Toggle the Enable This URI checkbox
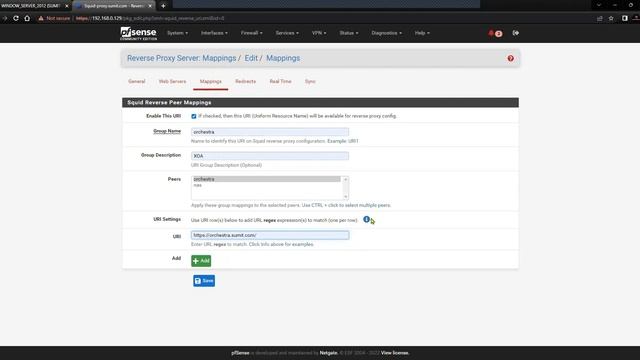The width and height of the screenshot is (640, 360). 194,116
